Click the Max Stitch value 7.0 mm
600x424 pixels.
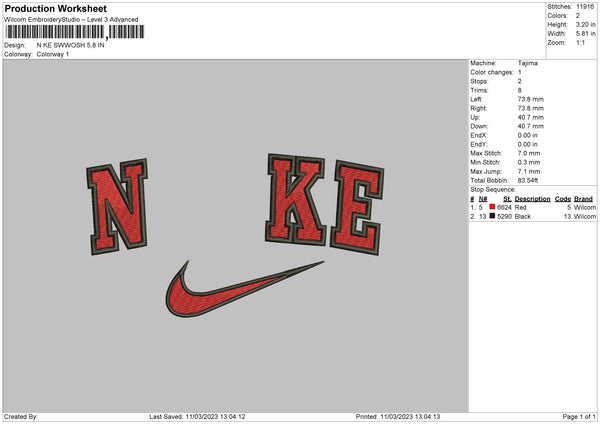pyautogui.click(x=529, y=153)
